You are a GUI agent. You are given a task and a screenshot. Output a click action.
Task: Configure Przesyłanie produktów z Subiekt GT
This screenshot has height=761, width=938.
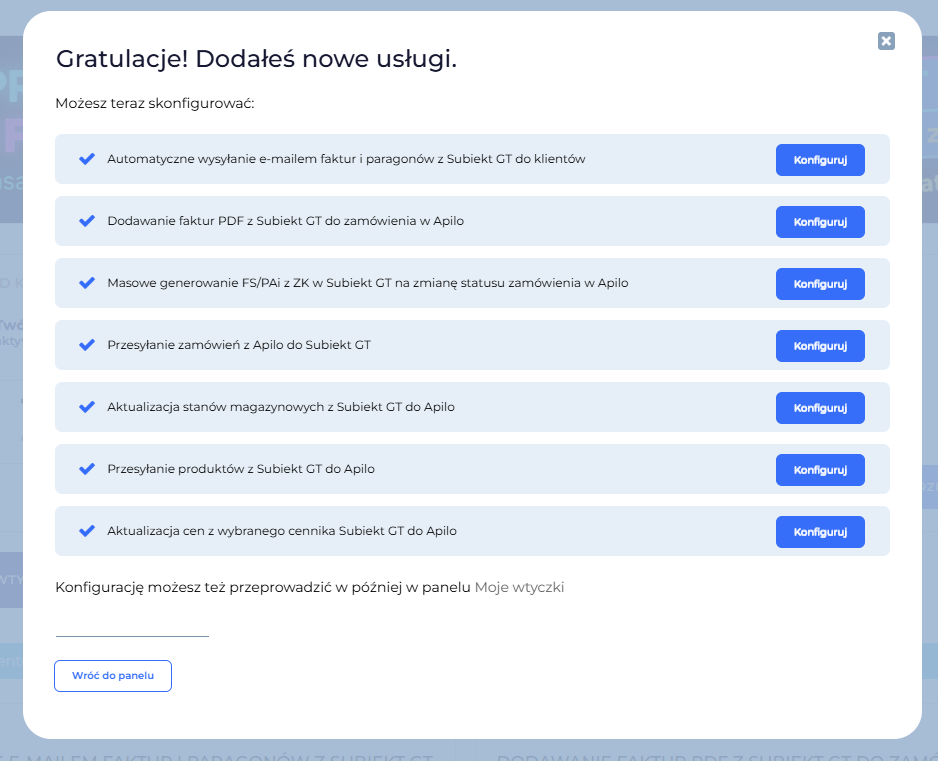coord(820,470)
